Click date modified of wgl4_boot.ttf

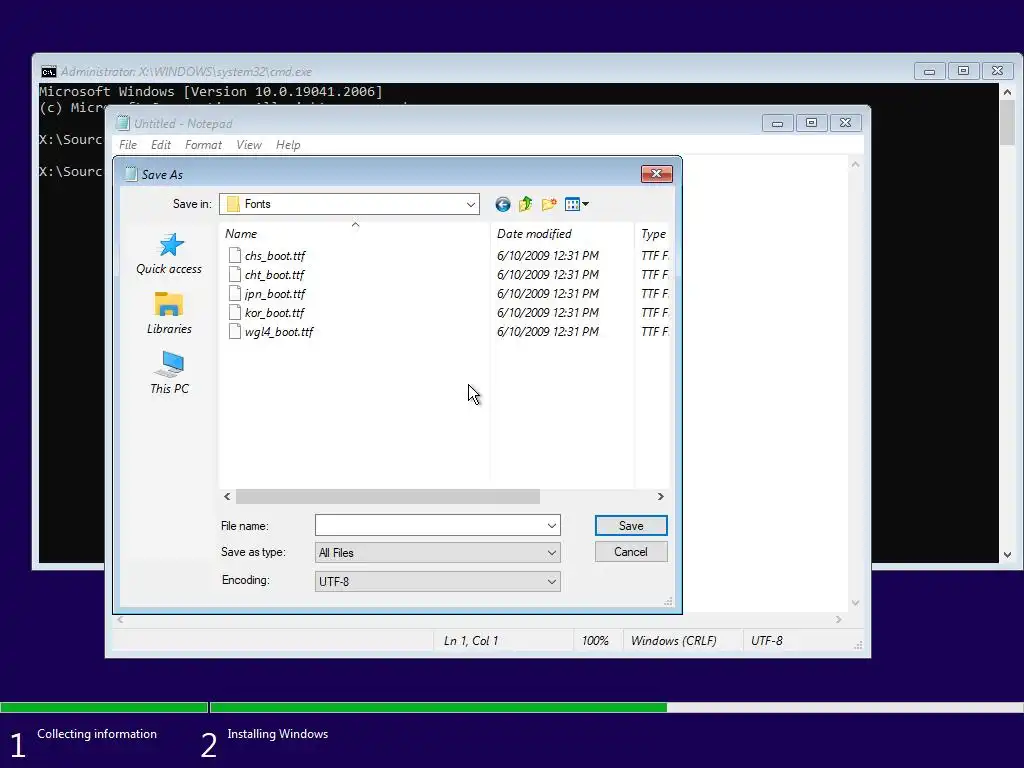coord(548,331)
